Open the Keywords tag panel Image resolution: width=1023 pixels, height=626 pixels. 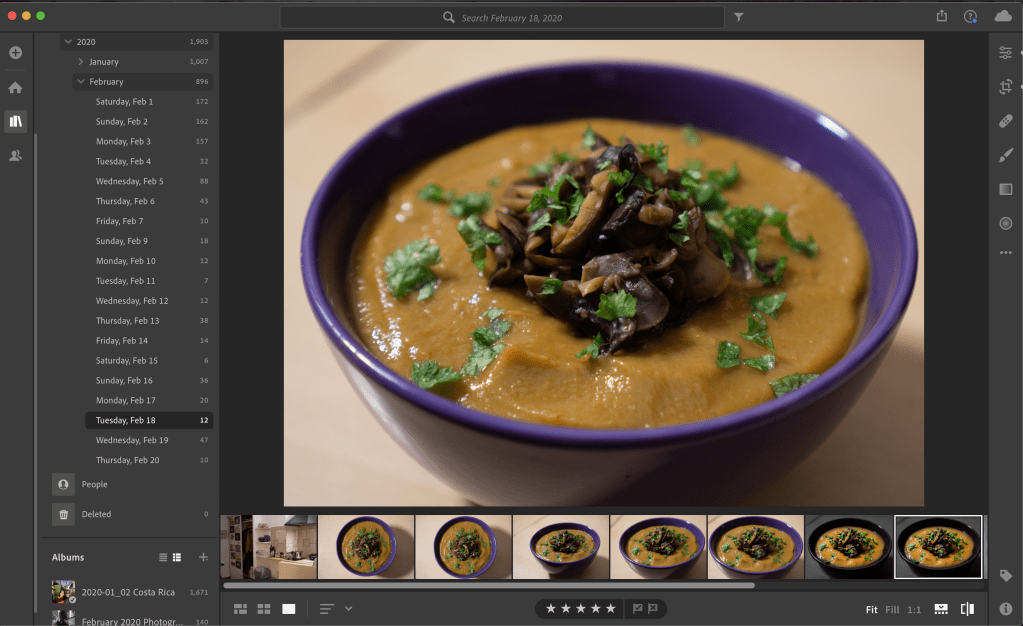pyautogui.click(x=1006, y=575)
